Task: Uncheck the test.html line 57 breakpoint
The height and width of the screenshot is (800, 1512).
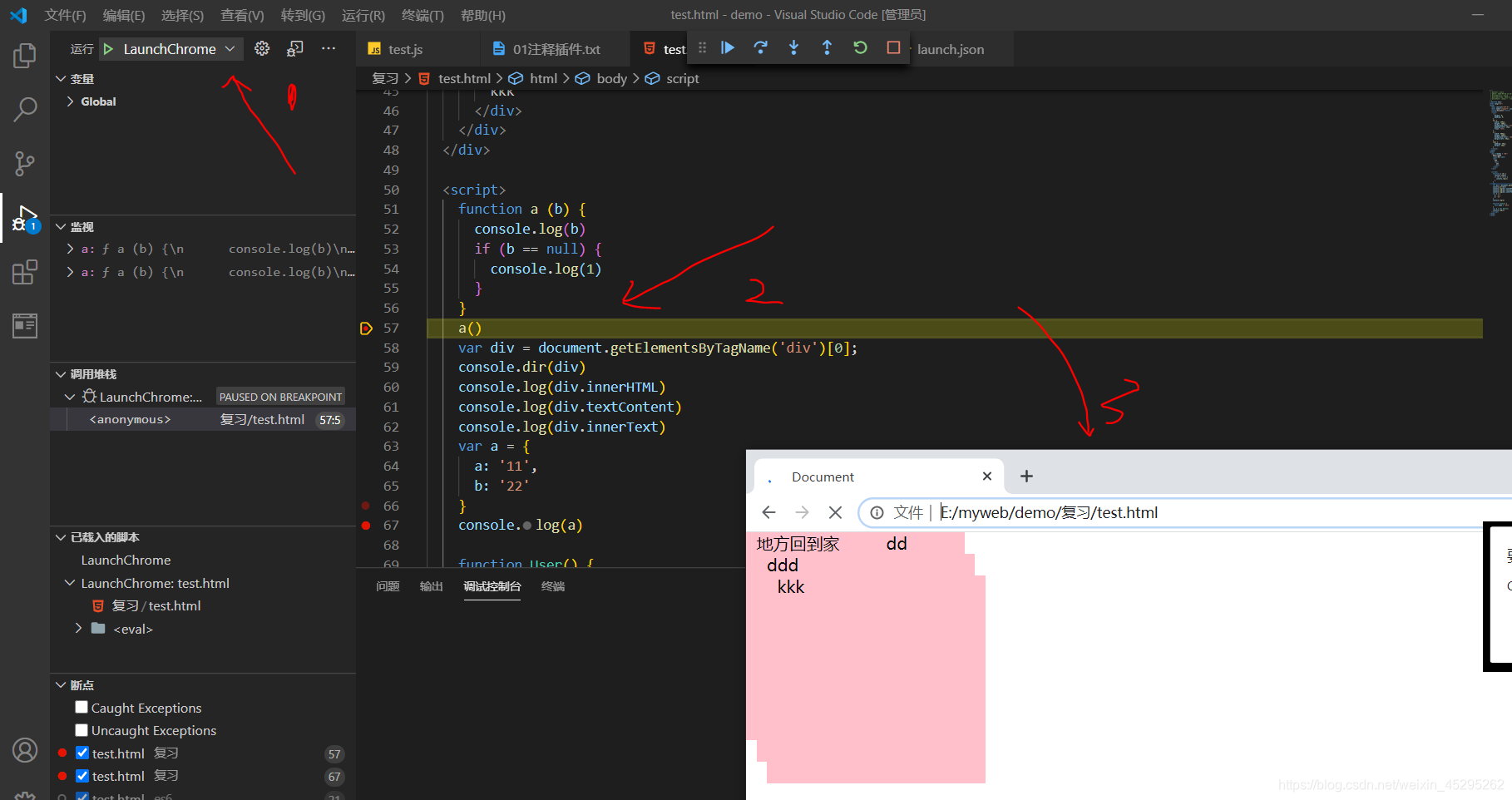Action: coord(82,753)
